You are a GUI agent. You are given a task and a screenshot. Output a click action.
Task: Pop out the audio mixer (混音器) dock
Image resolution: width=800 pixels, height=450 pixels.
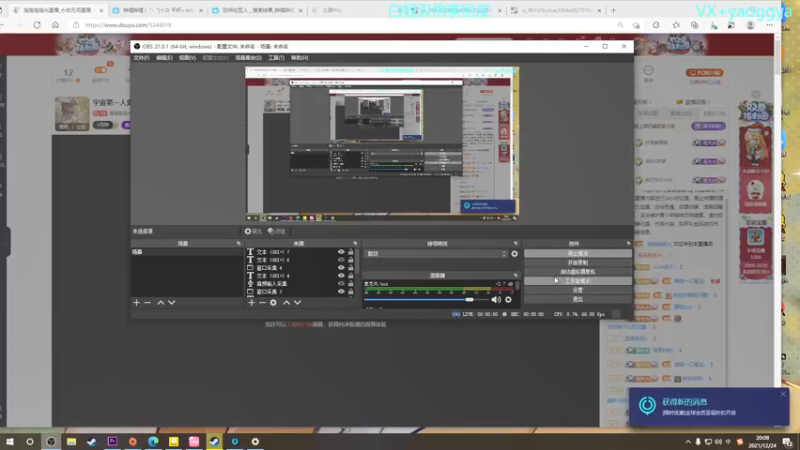(x=515, y=275)
